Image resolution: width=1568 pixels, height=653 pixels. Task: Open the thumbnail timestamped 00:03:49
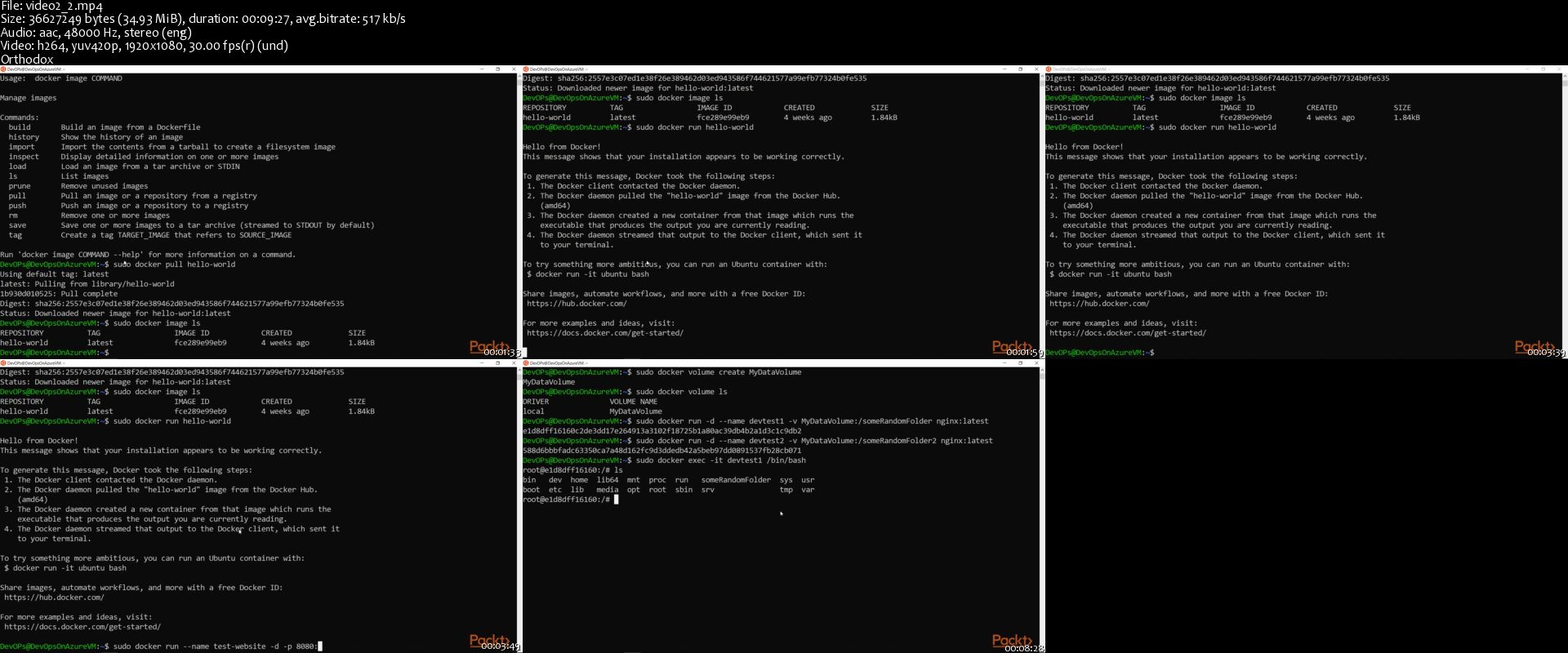pyautogui.click(x=261, y=506)
